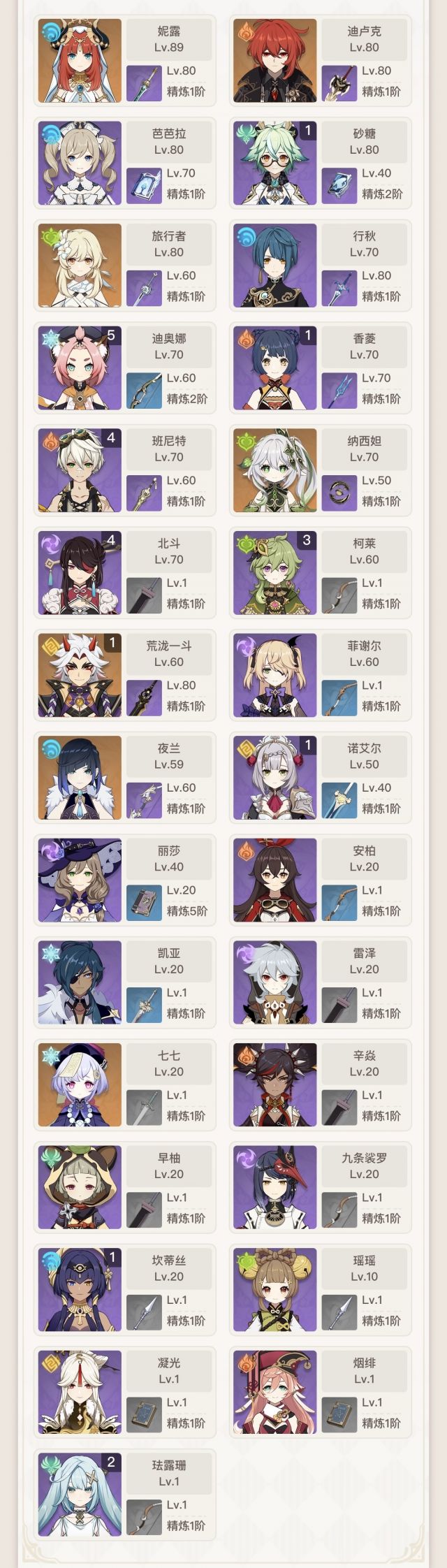Open Nilou's character portrait
Image resolution: width=447 pixels, height=1568 pixels.
[80, 61]
